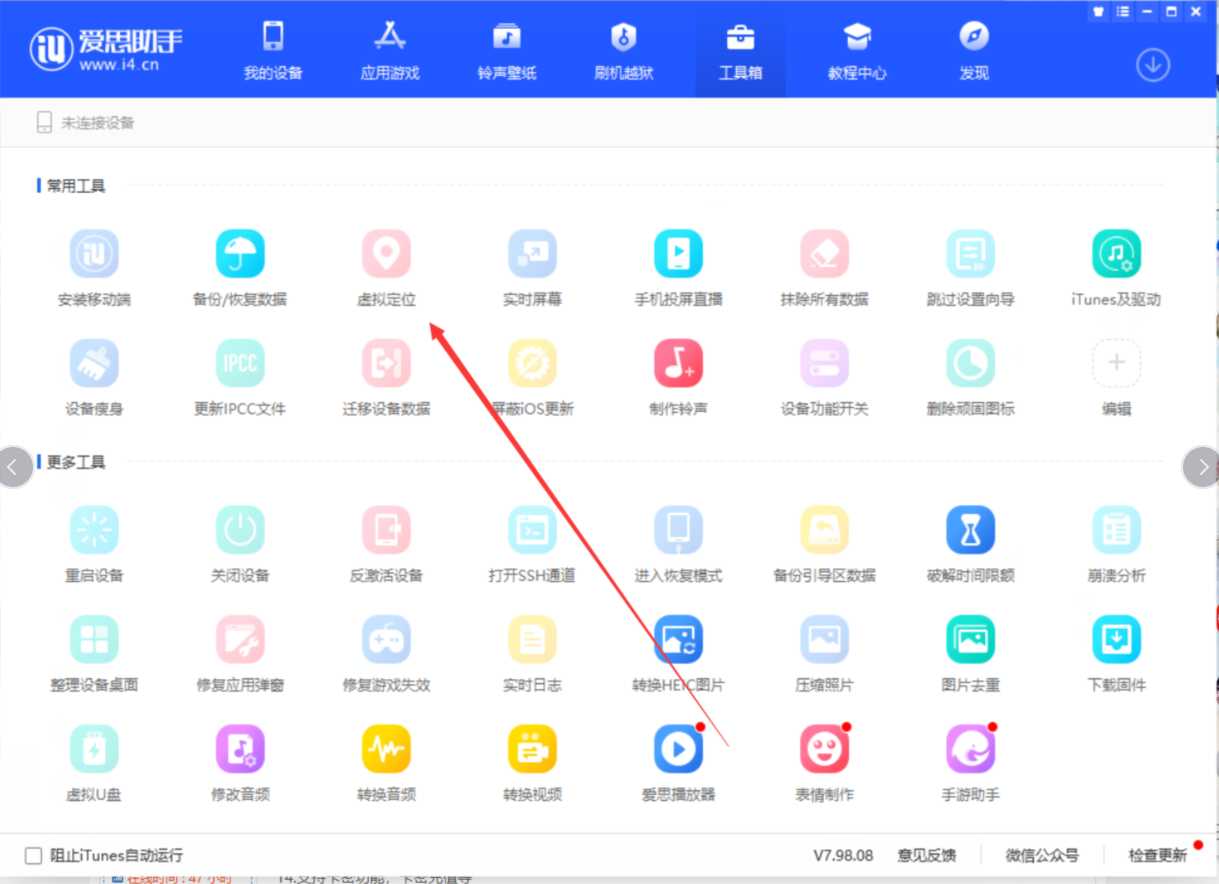Open 破解时间限额 hourglass icon

pyautogui.click(x=970, y=530)
